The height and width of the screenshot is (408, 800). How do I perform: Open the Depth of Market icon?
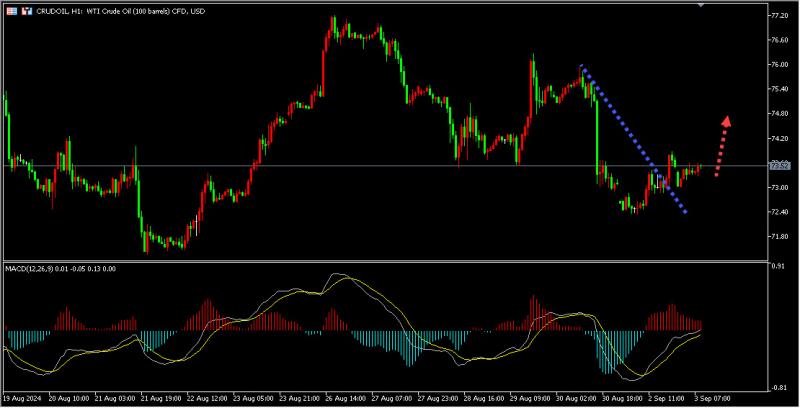(x=12, y=11)
